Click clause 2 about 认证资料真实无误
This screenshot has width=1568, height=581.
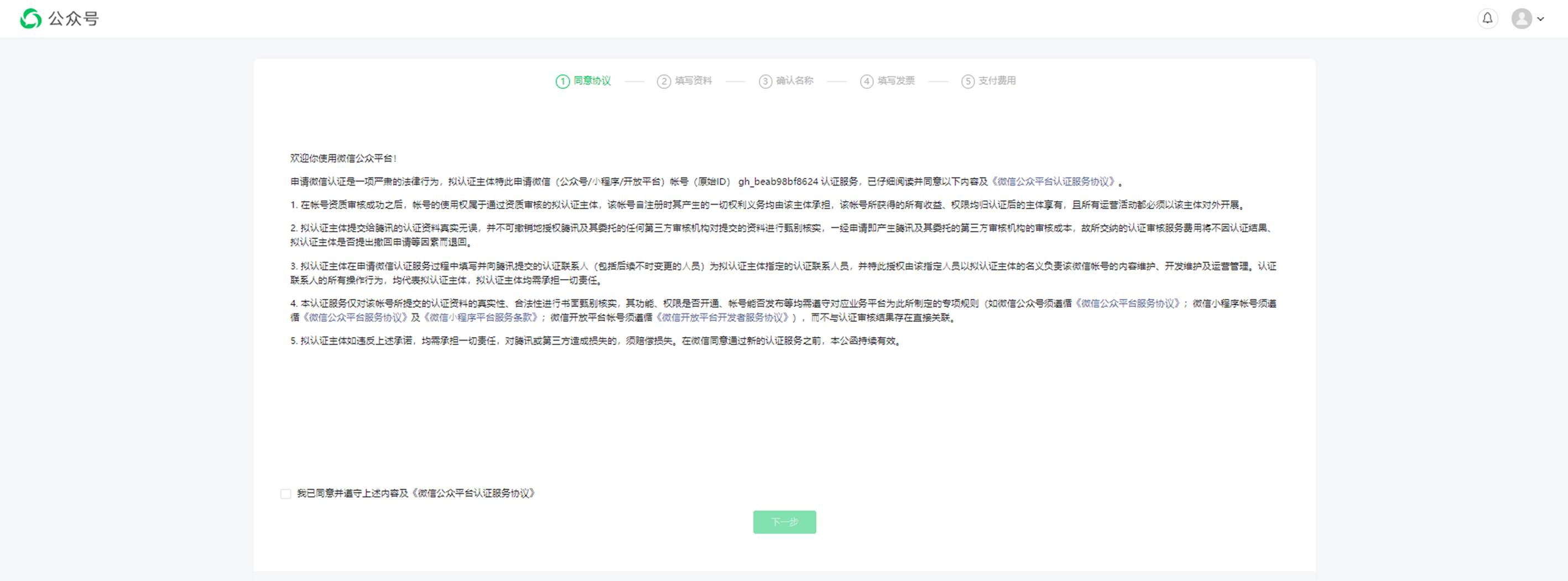tap(783, 235)
